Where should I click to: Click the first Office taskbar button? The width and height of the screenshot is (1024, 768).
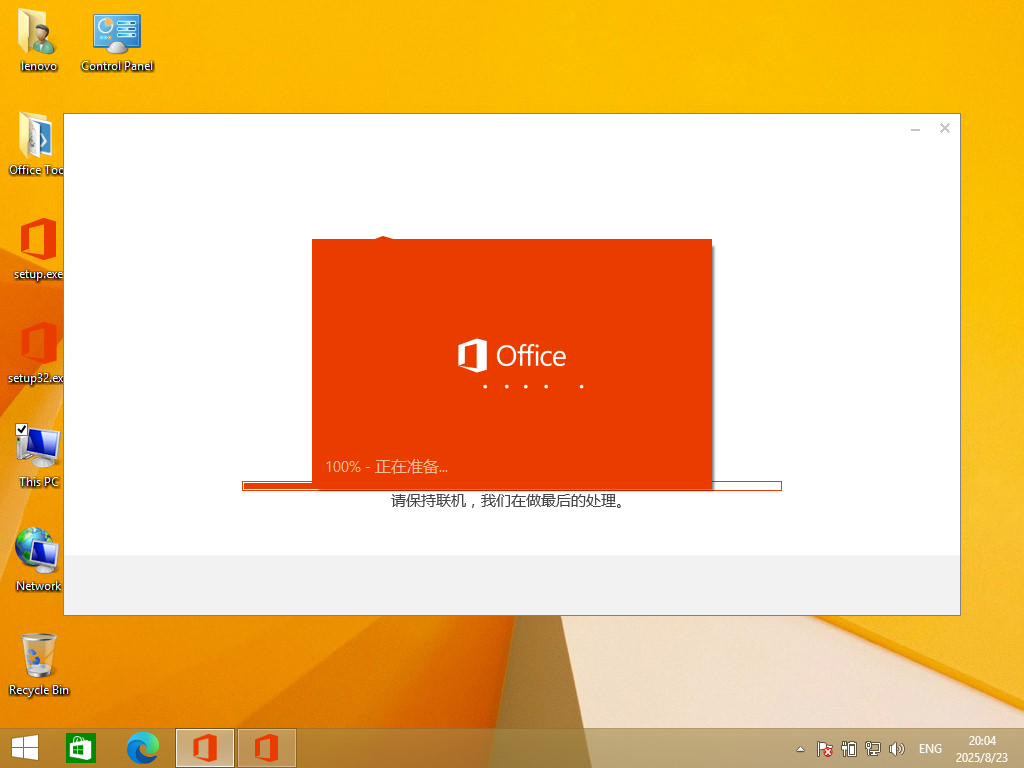coord(205,748)
